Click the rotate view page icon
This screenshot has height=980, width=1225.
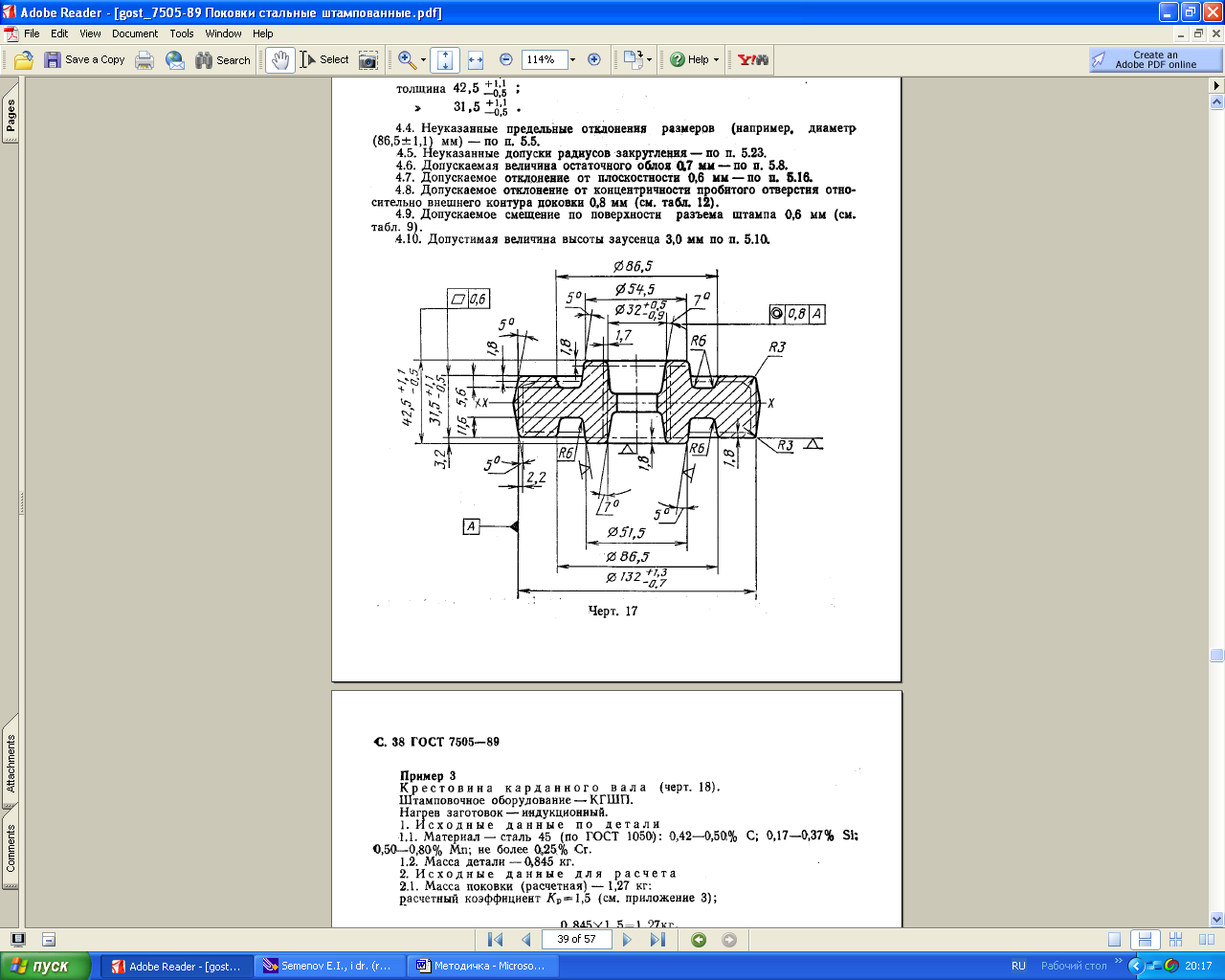633,60
